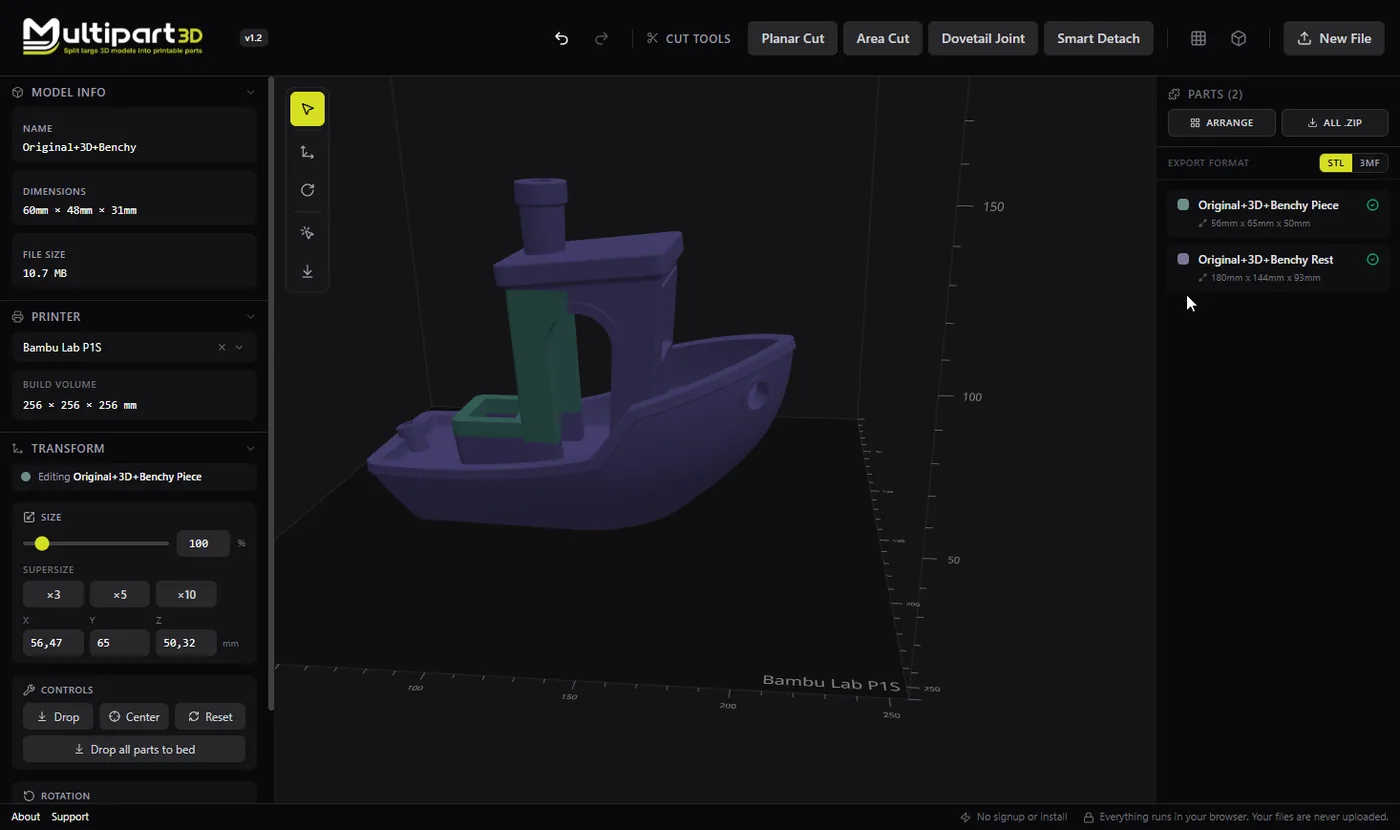
Task: Click the Drop control button
Action: (x=58, y=717)
